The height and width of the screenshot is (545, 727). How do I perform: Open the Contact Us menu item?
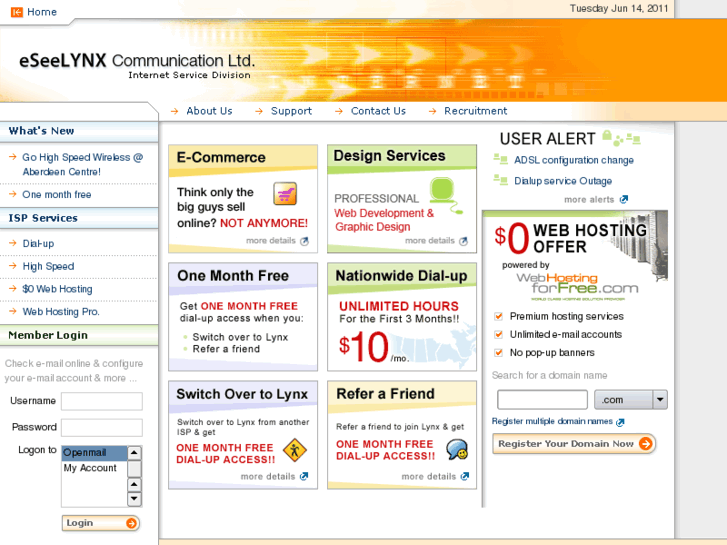(x=378, y=111)
